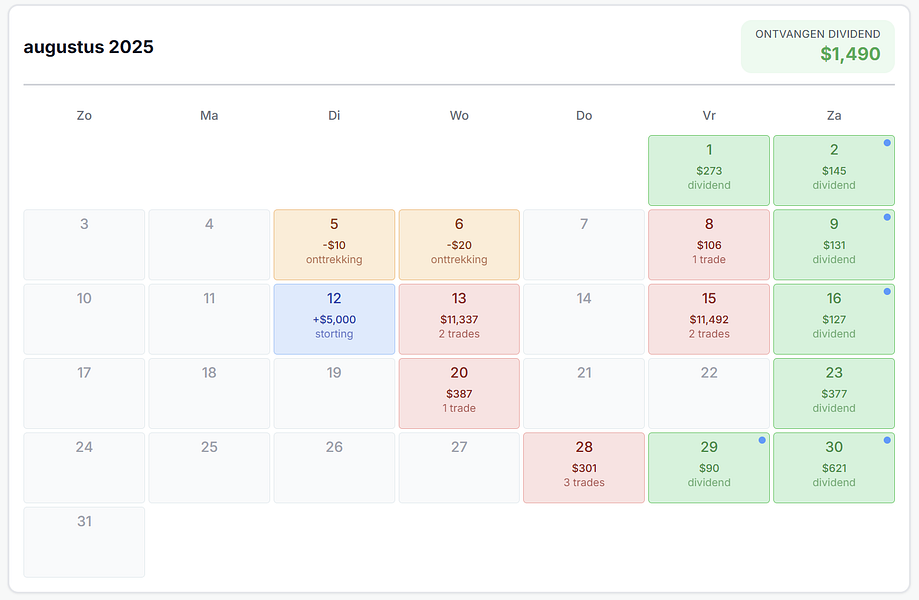Click the blue dot indicator on August 2
This screenshot has width=919, height=600.
click(x=887, y=143)
